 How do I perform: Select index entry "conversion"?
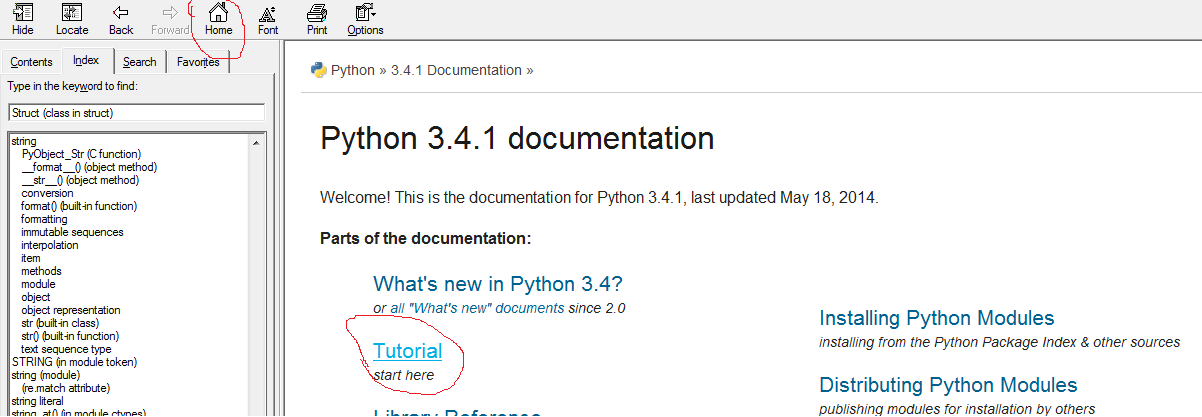46,193
